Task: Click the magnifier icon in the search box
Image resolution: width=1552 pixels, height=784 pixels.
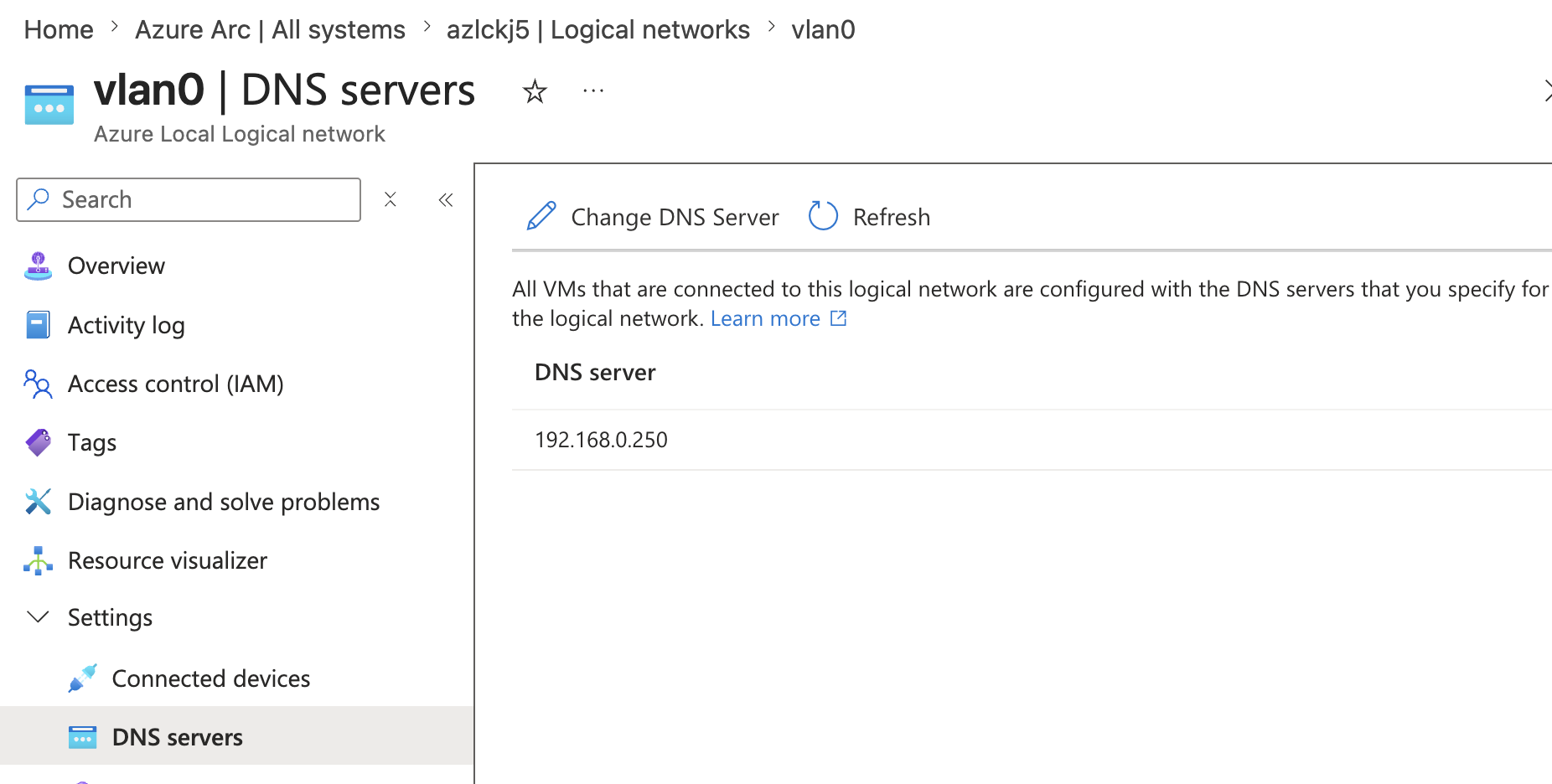Action: coord(39,199)
